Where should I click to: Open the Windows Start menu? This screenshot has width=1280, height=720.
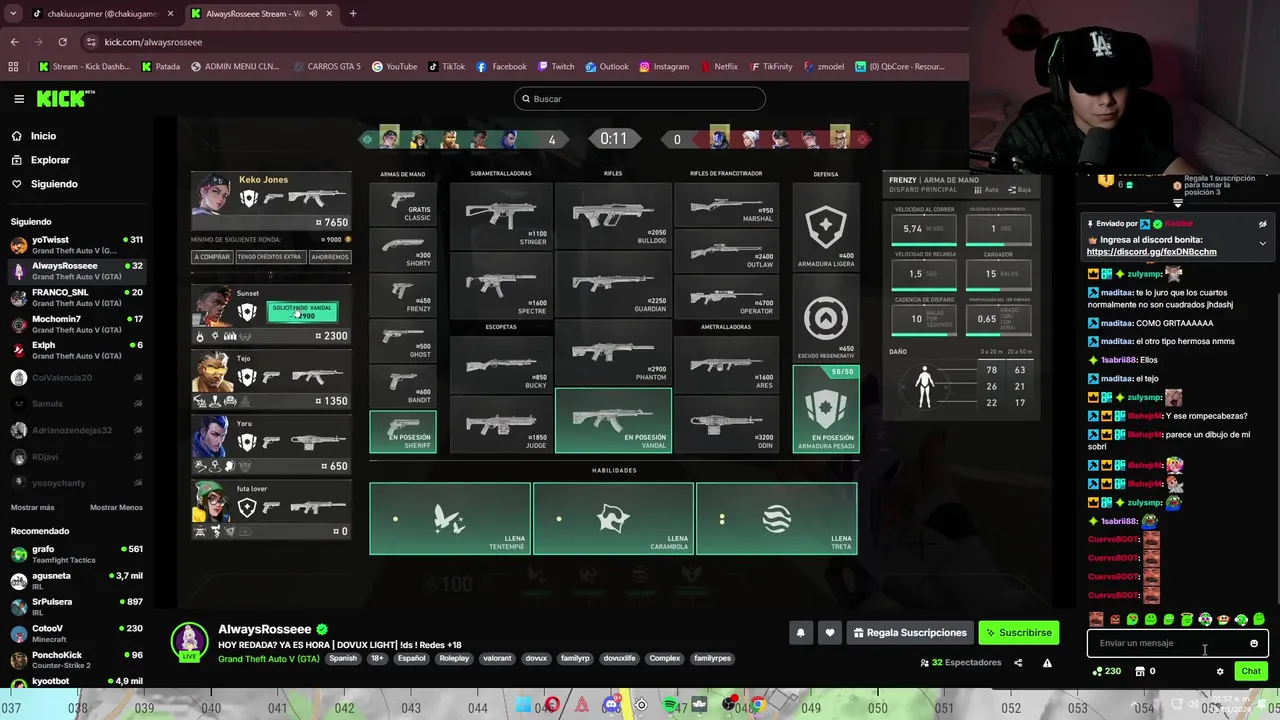(x=523, y=705)
